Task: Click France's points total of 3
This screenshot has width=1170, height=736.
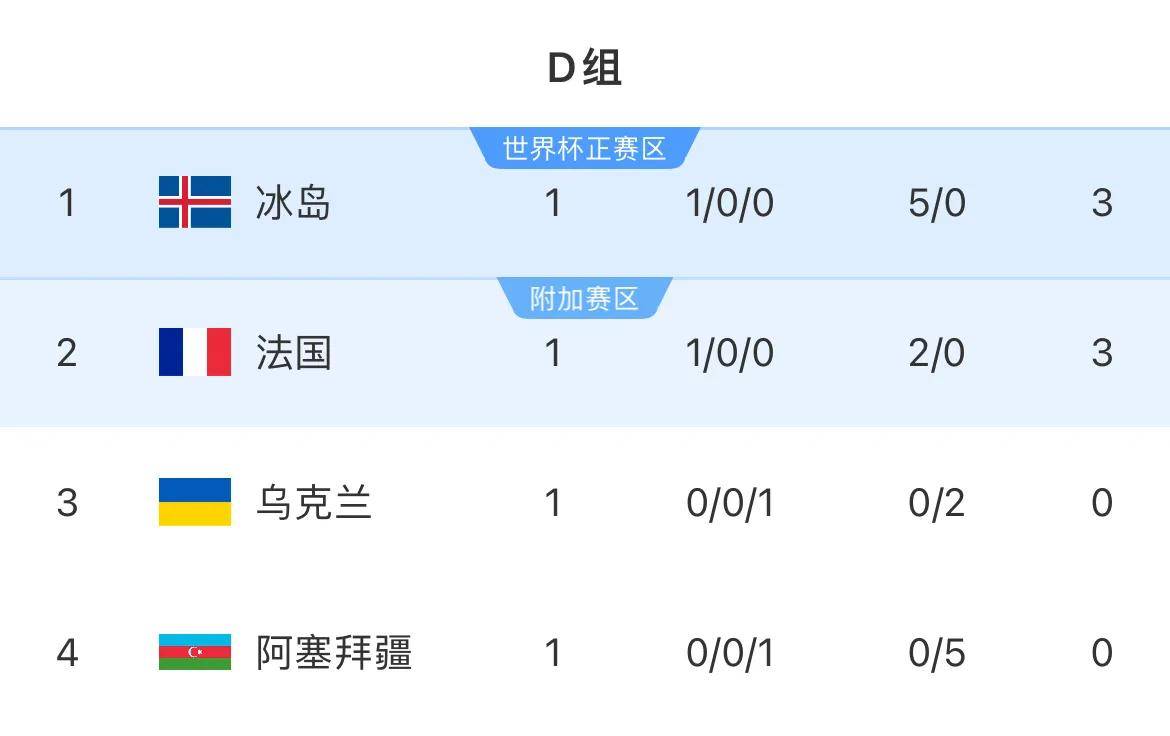Action: click(1101, 353)
